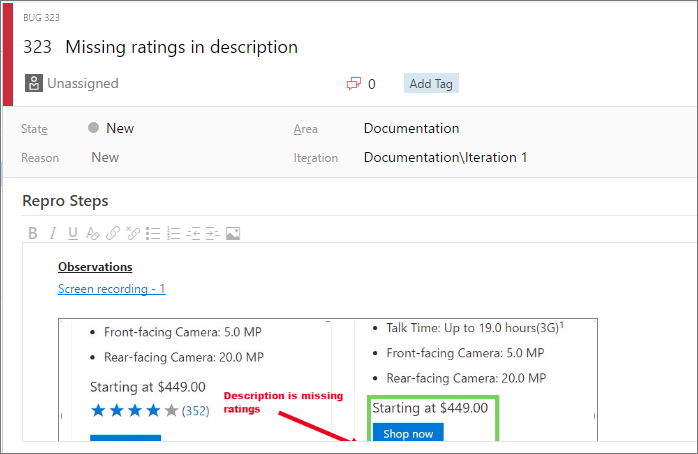
Task: Insert a numbered list
Action: pyautogui.click(x=173, y=233)
